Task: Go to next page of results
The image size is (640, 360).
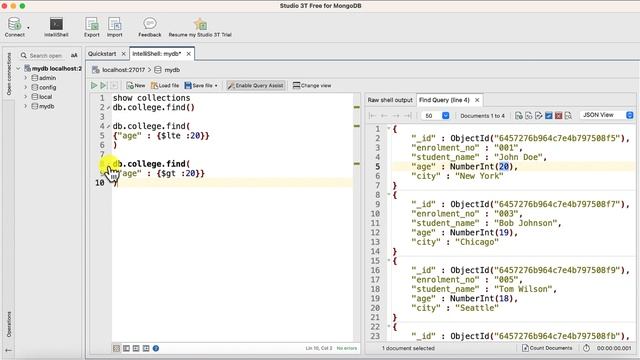Action: [x=396, y=116]
